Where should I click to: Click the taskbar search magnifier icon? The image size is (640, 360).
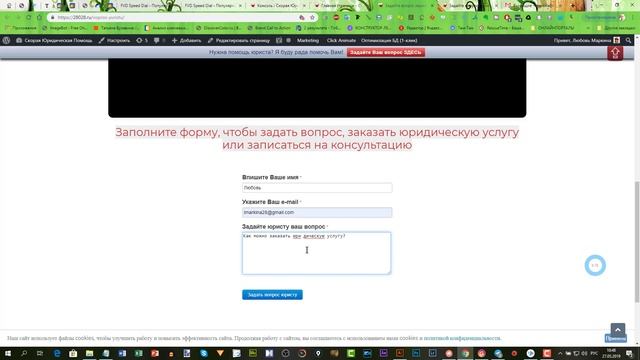pos(24,353)
